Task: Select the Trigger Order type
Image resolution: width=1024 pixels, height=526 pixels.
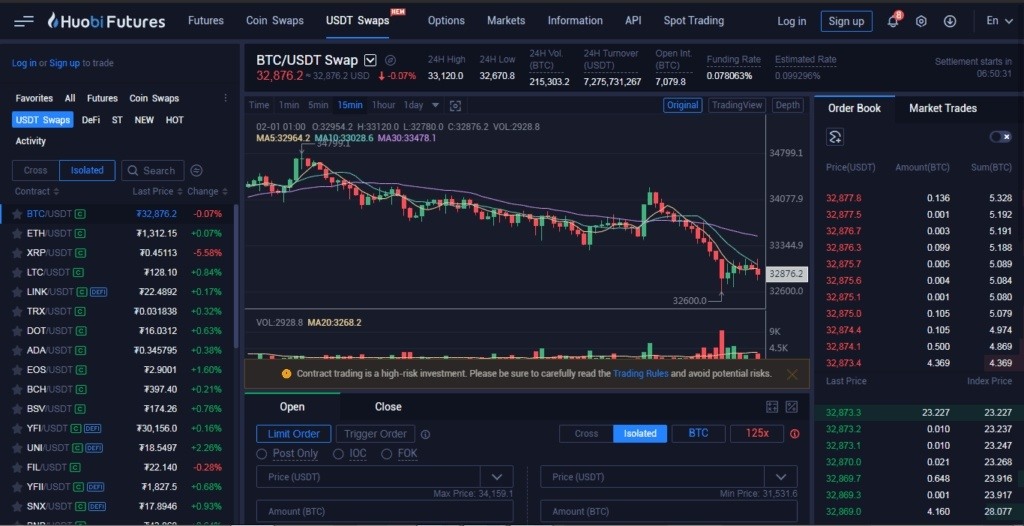Action: tap(376, 434)
